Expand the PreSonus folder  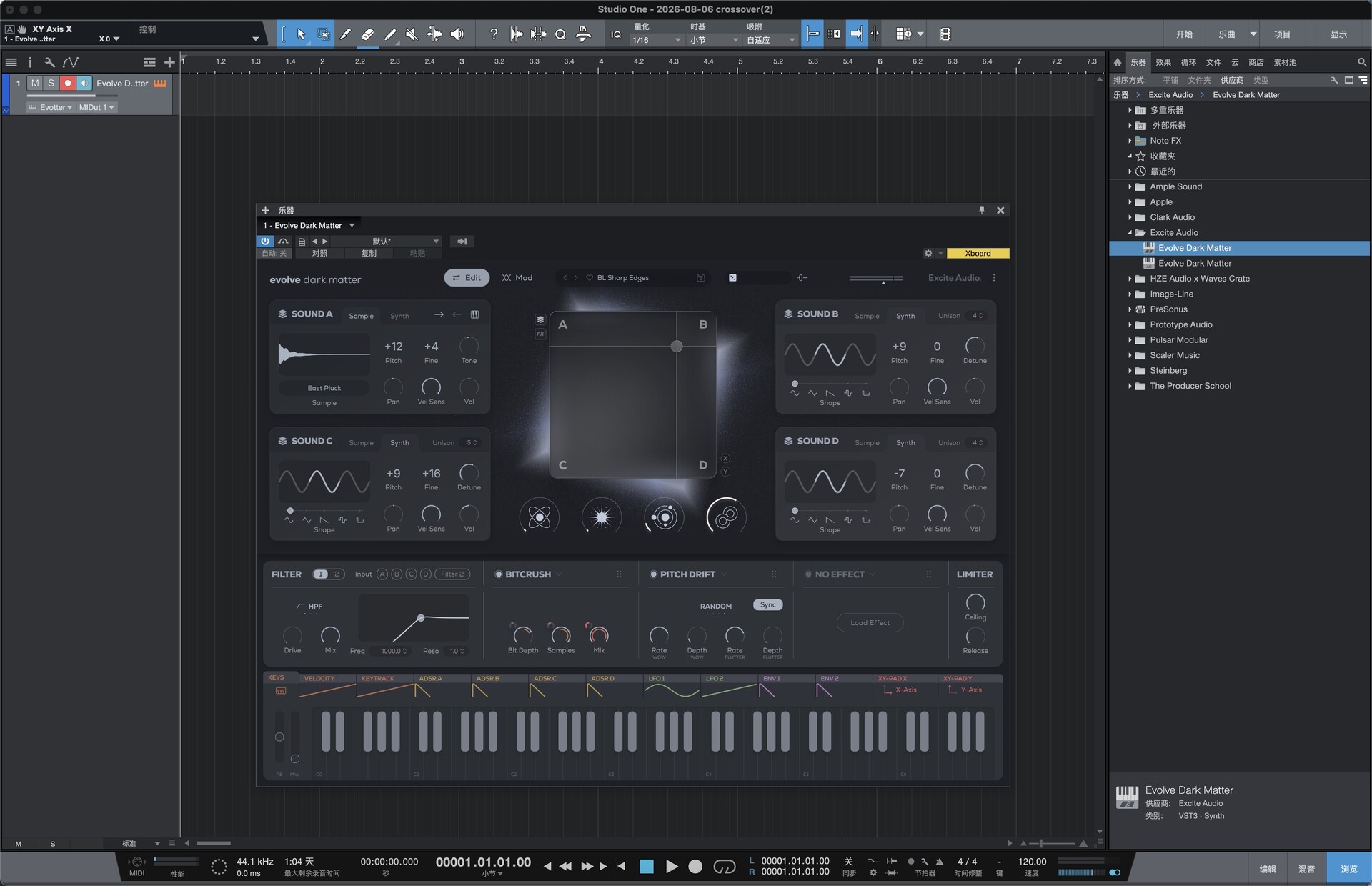1130,309
